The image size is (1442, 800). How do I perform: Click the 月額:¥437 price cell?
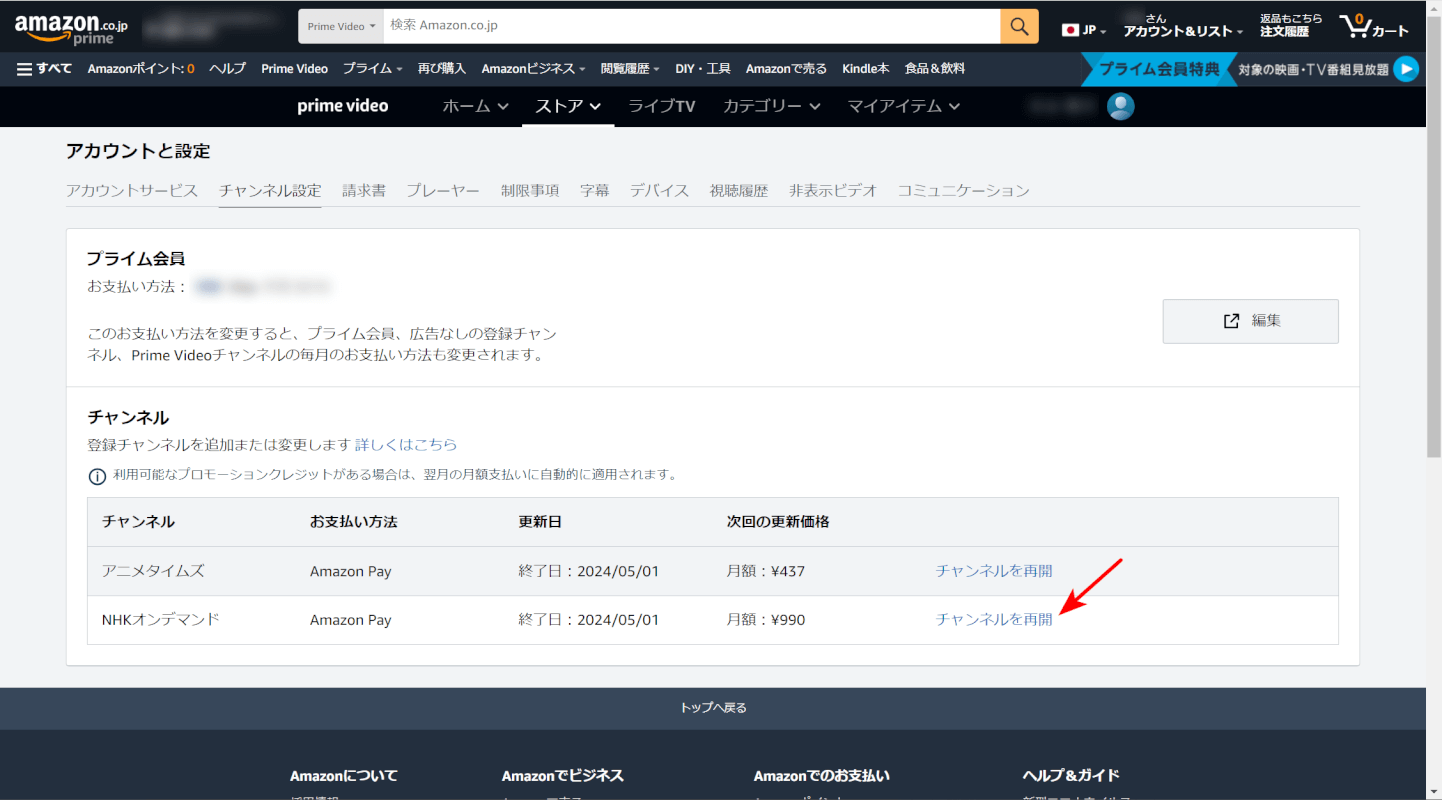pos(766,572)
